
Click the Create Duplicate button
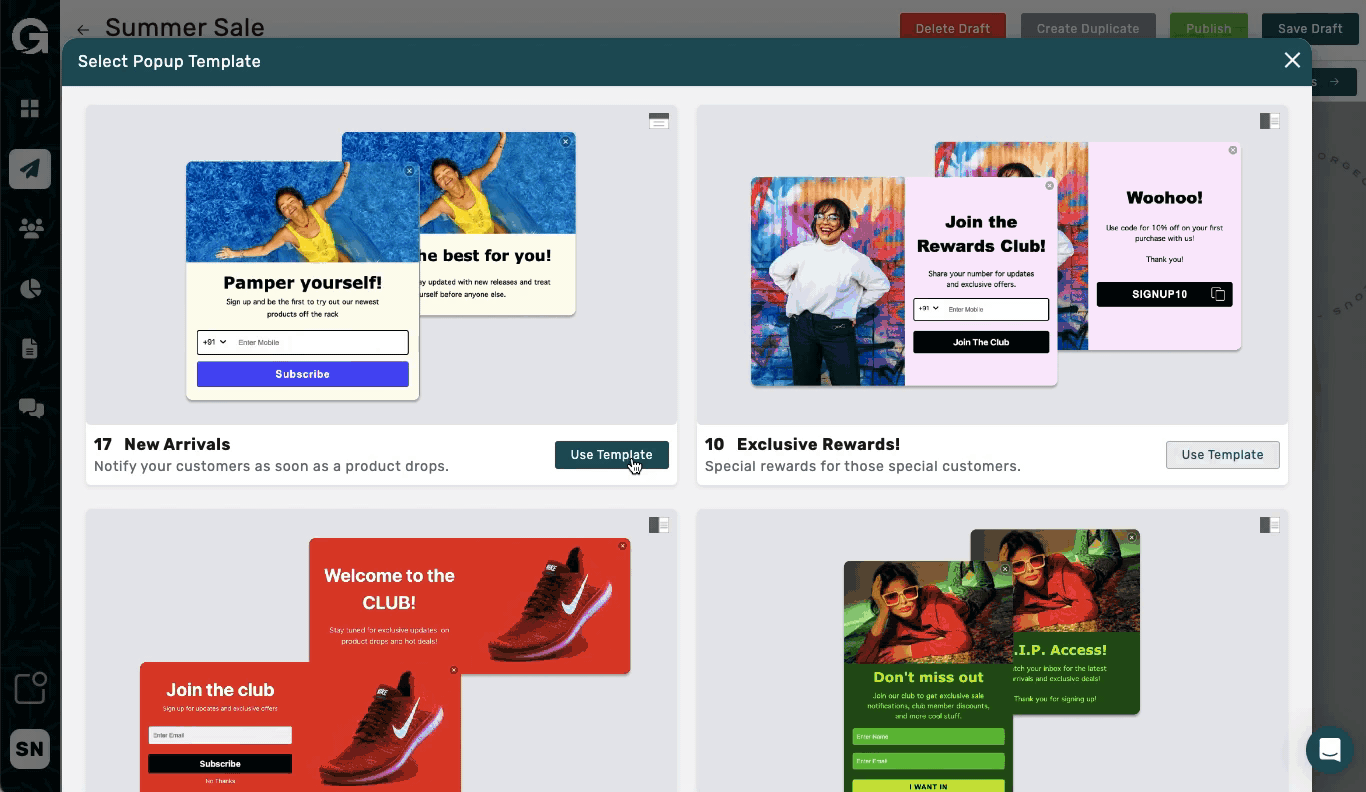click(x=1087, y=28)
